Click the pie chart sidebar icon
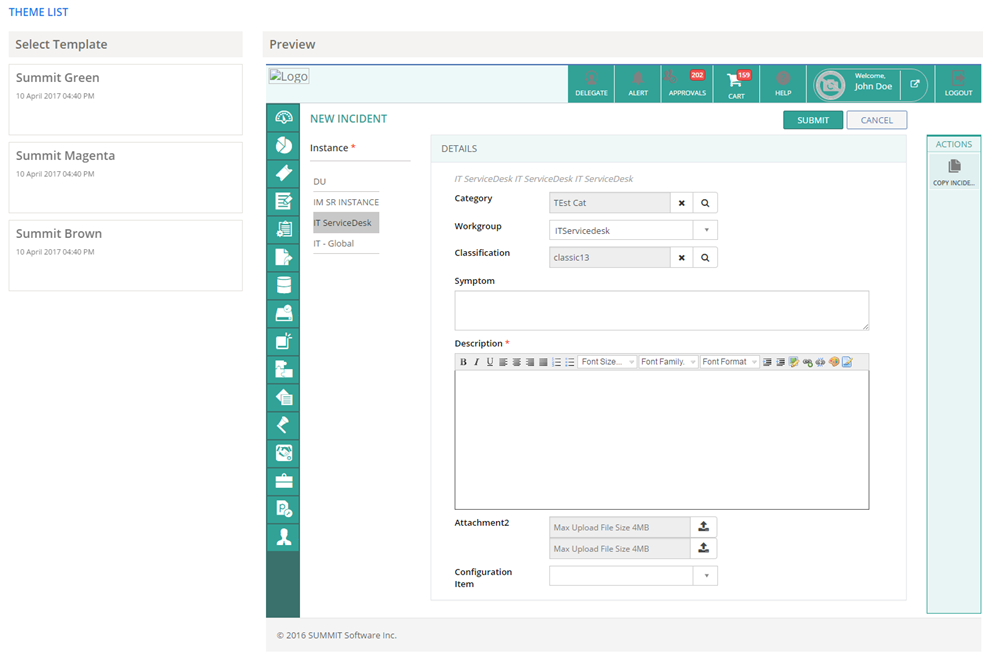Screen dimensions: 983x656 coord(283,145)
